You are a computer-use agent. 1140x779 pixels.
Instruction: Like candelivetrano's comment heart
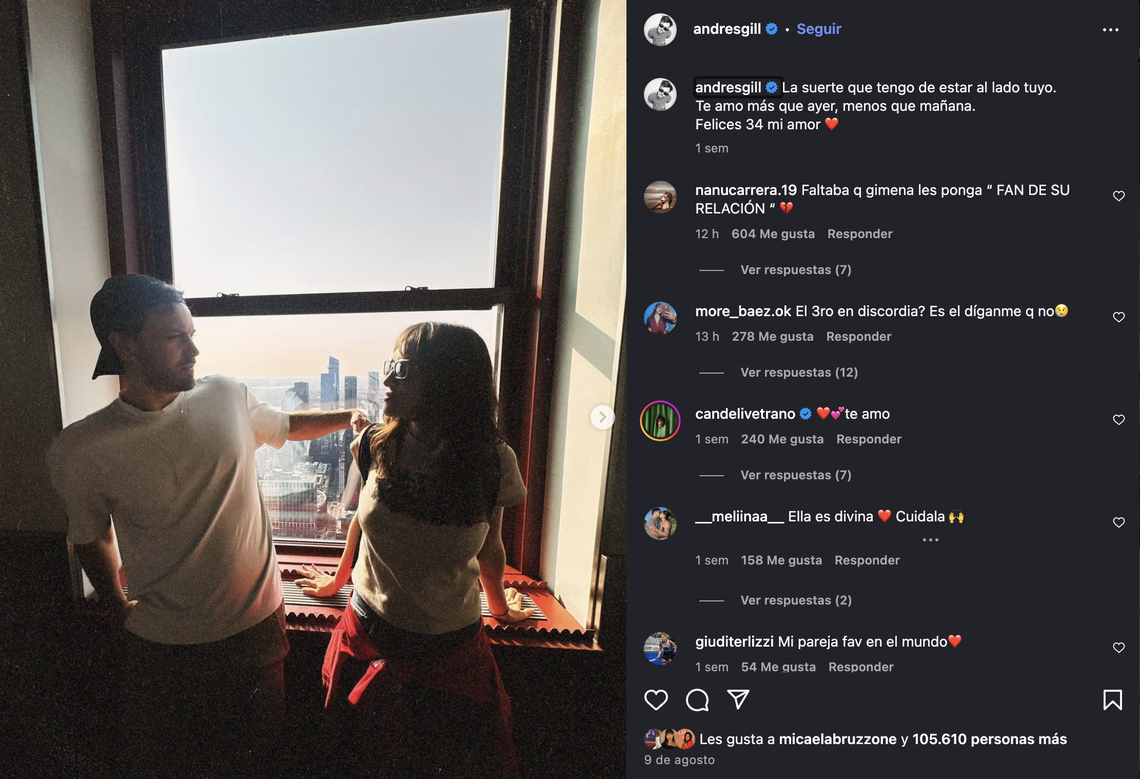[1119, 420]
